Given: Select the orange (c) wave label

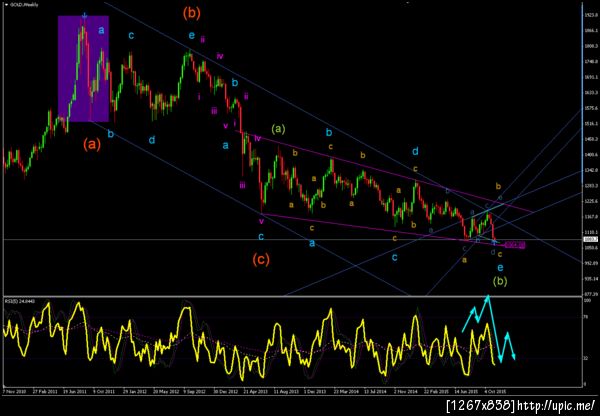Looking at the screenshot, I should pos(261,260).
